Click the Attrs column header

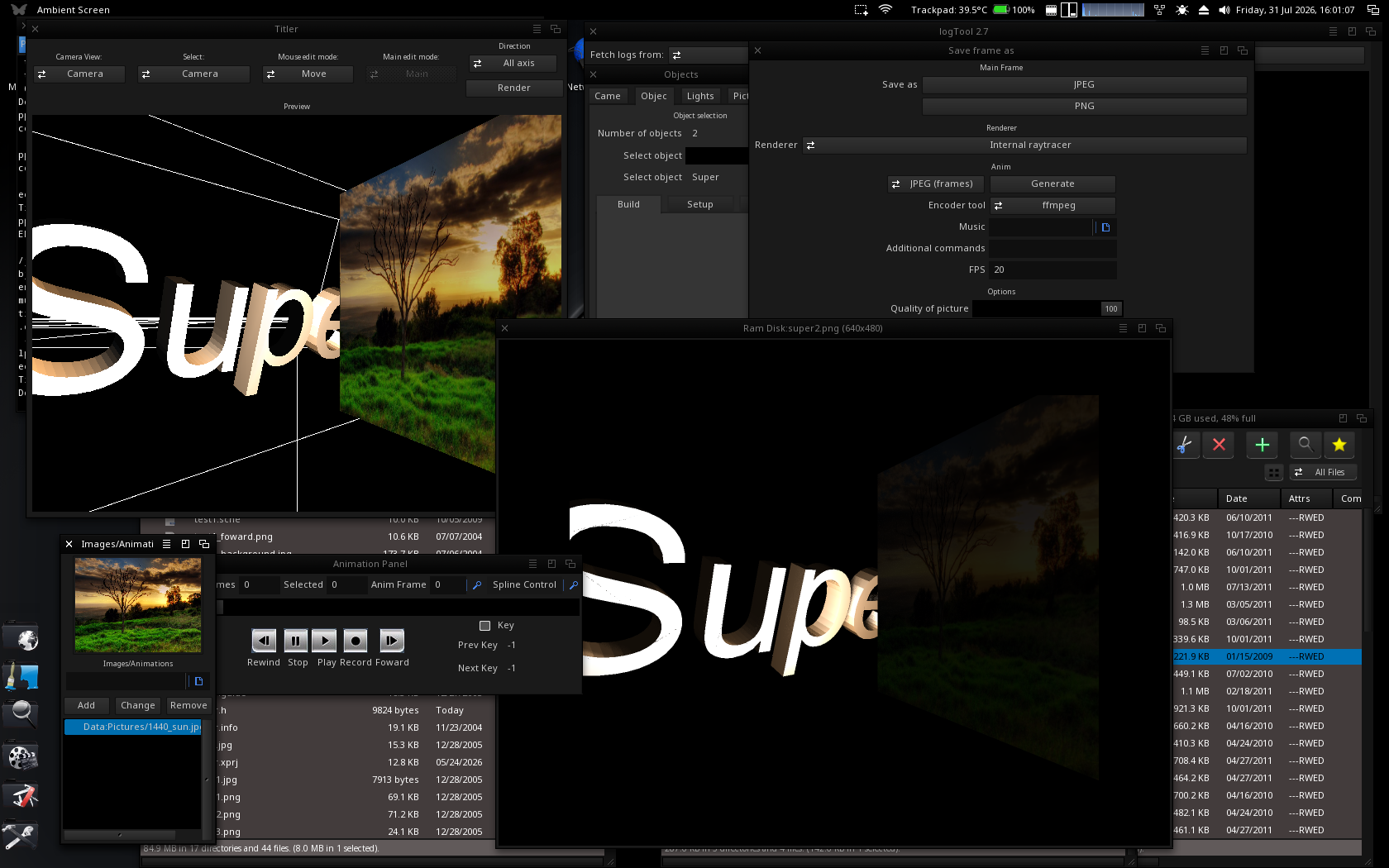[x=1306, y=498]
